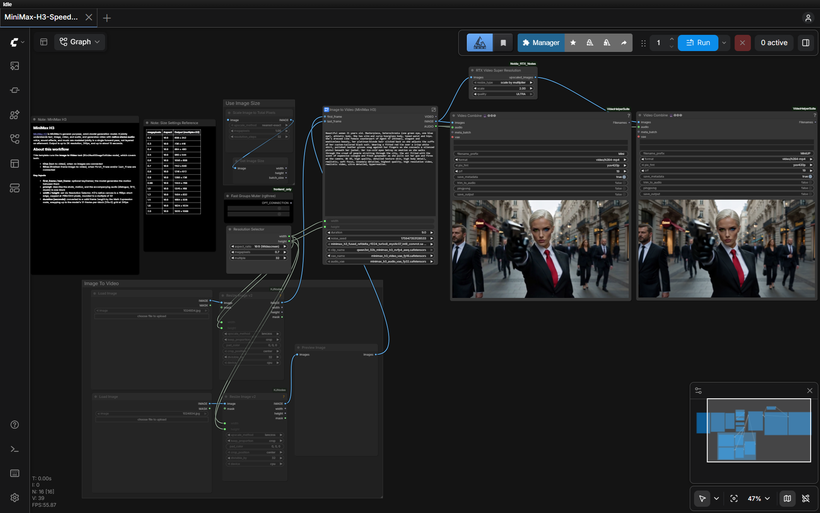
Task: Click the select mode cursor tool
Action: (x=702, y=498)
